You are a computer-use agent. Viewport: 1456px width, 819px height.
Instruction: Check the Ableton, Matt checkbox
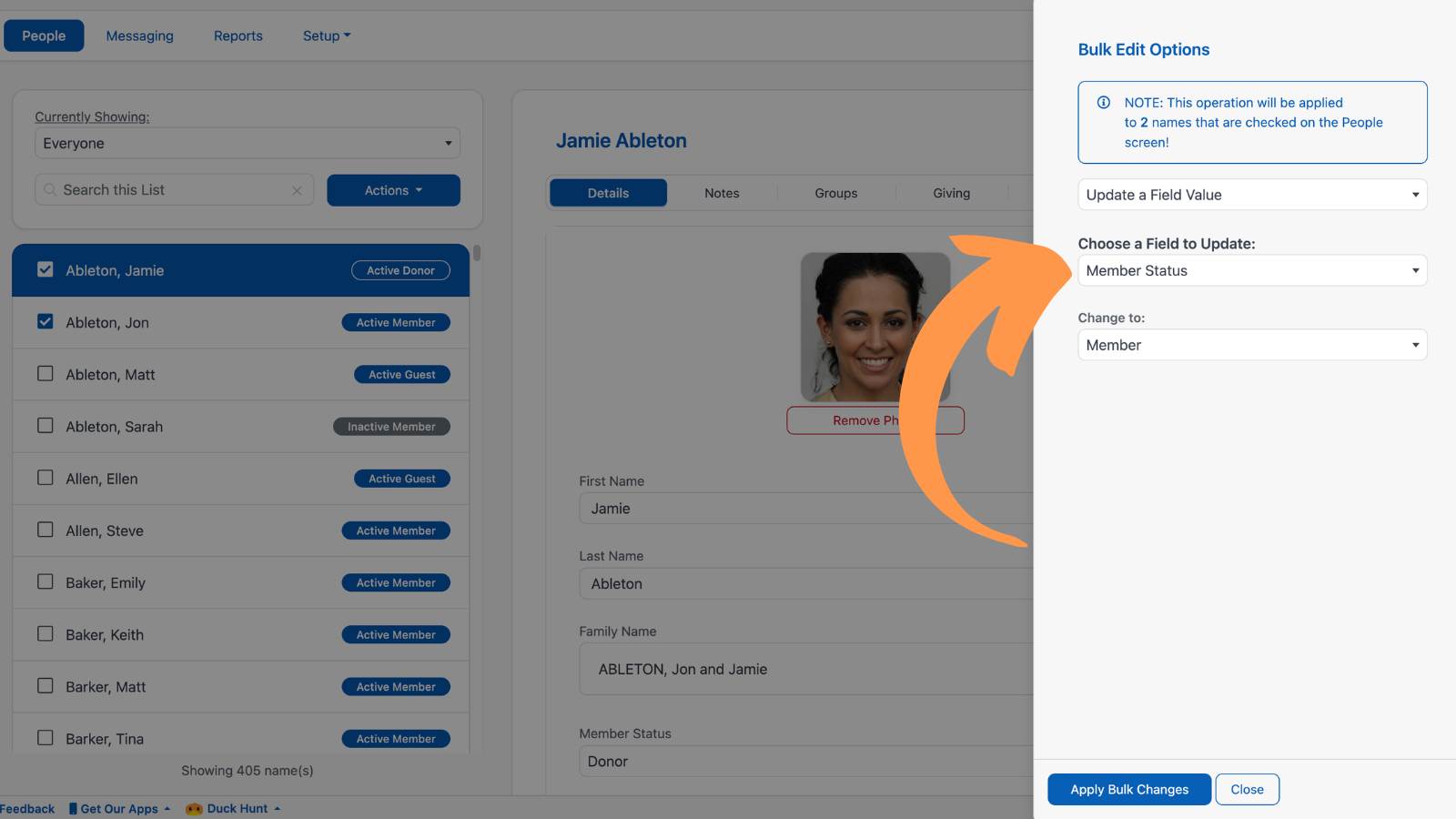coord(45,373)
